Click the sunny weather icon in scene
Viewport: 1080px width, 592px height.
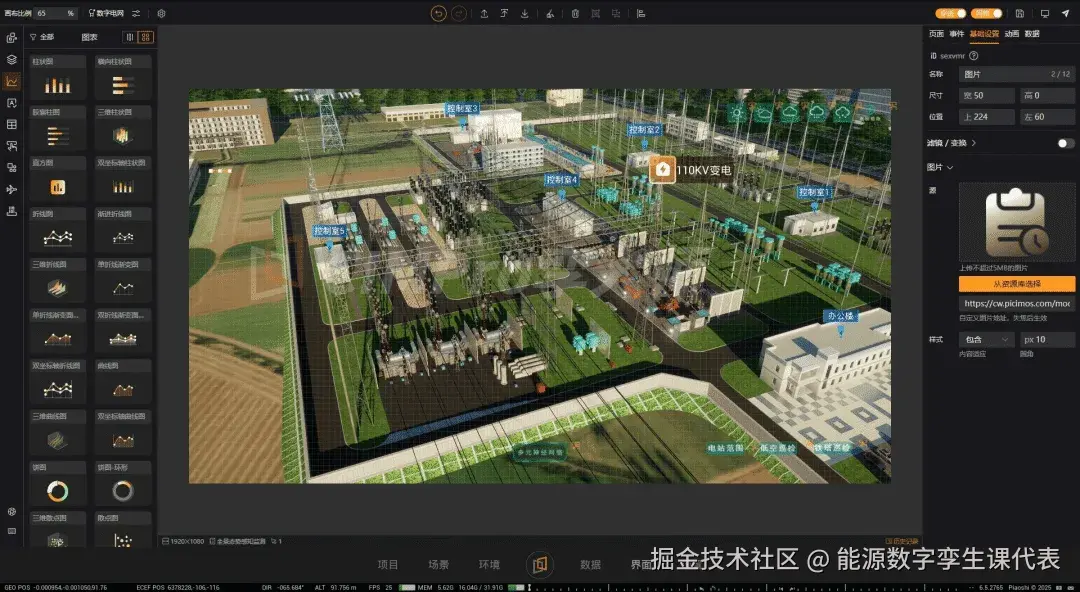737,112
